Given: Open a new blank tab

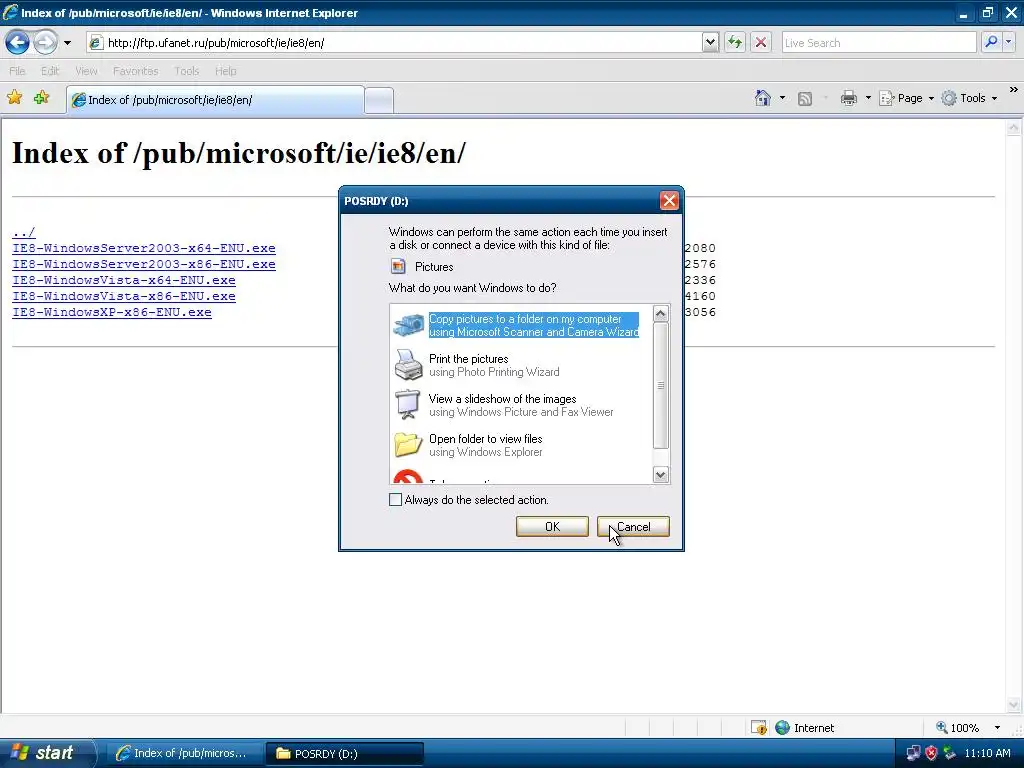Looking at the screenshot, I should click(379, 101).
